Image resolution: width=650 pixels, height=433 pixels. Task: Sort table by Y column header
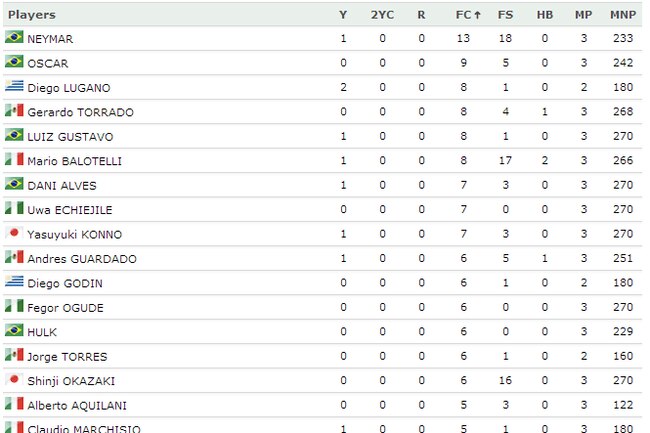(x=343, y=15)
